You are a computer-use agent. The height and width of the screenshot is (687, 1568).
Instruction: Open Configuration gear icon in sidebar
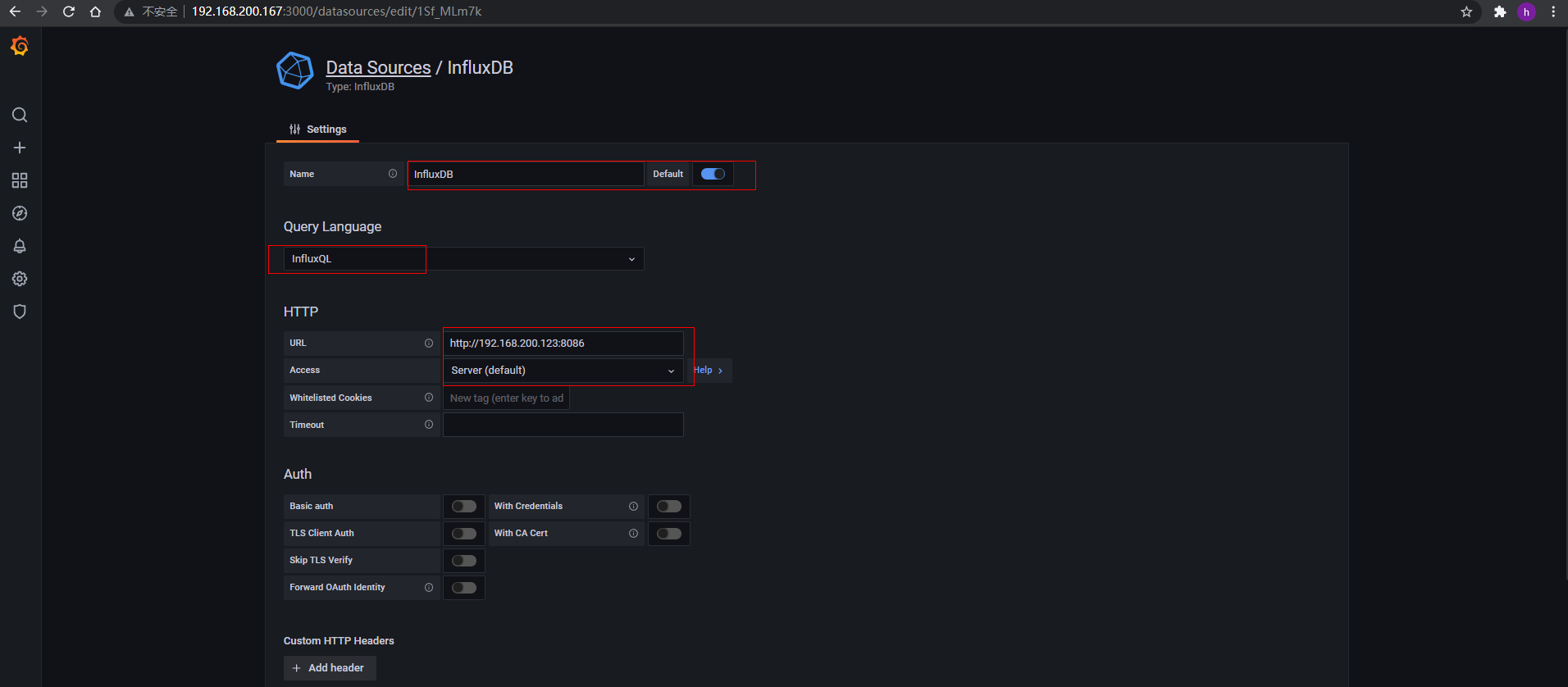tap(20, 279)
